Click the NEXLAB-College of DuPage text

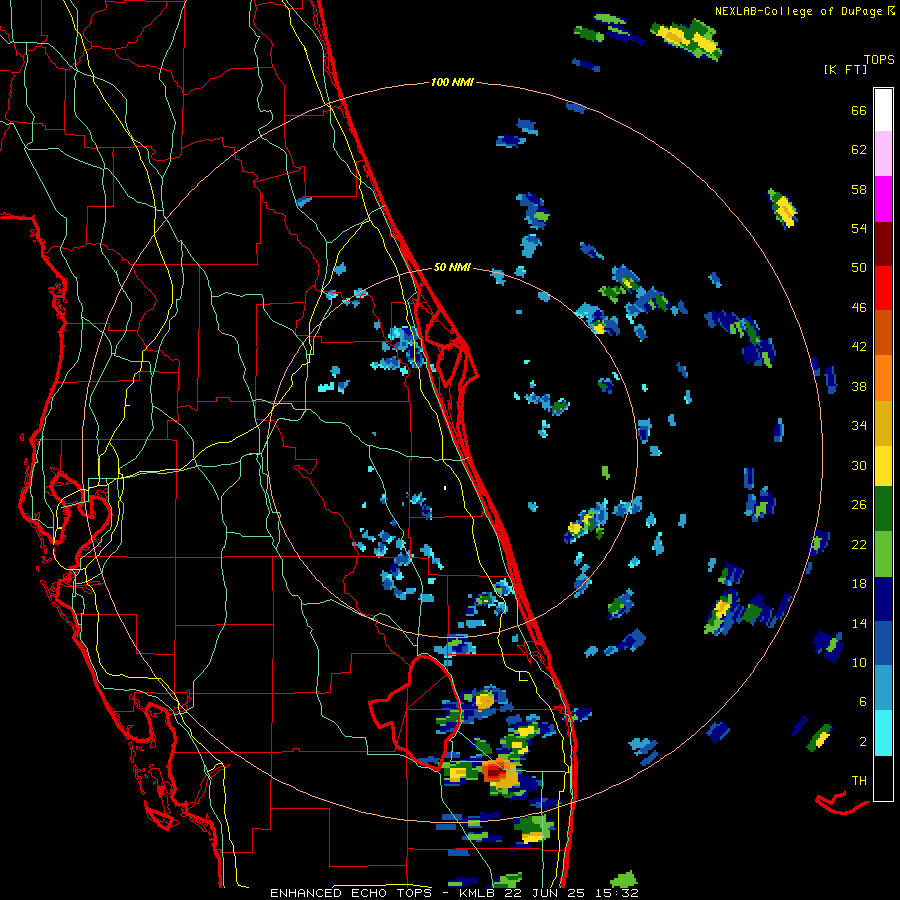[798, 11]
